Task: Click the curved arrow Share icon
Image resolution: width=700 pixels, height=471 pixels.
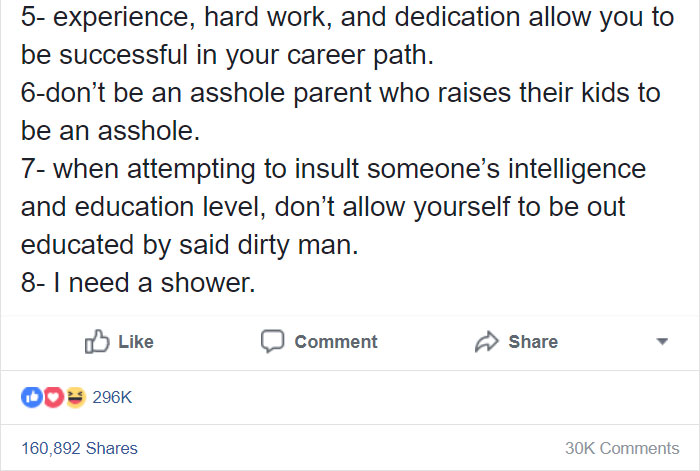Action: pos(486,342)
